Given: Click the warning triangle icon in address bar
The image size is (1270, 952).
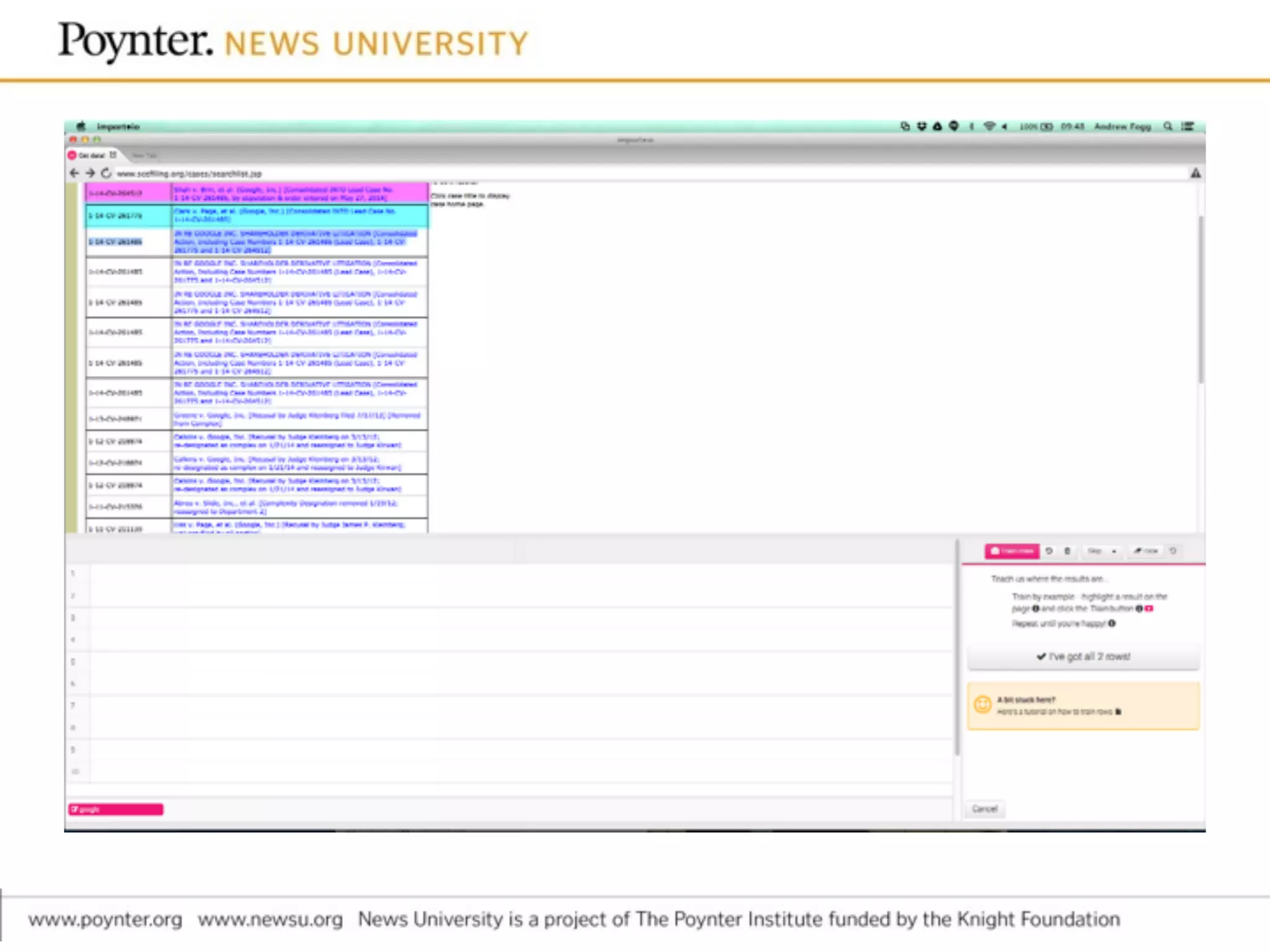Looking at the screenshot, I should pos(1195,174).
